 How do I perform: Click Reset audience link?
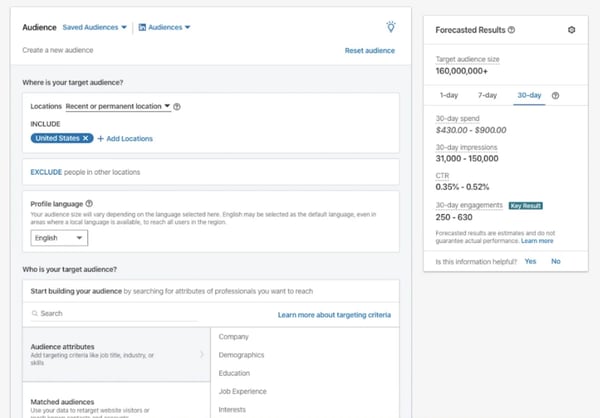[x=370, y=51]
